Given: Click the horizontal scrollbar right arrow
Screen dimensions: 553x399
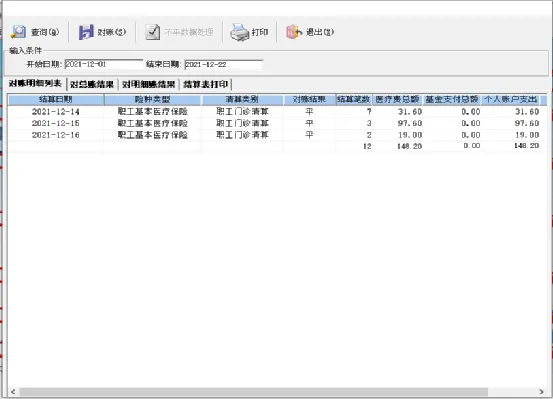Looking at the screenshot, I should [541, 392].
